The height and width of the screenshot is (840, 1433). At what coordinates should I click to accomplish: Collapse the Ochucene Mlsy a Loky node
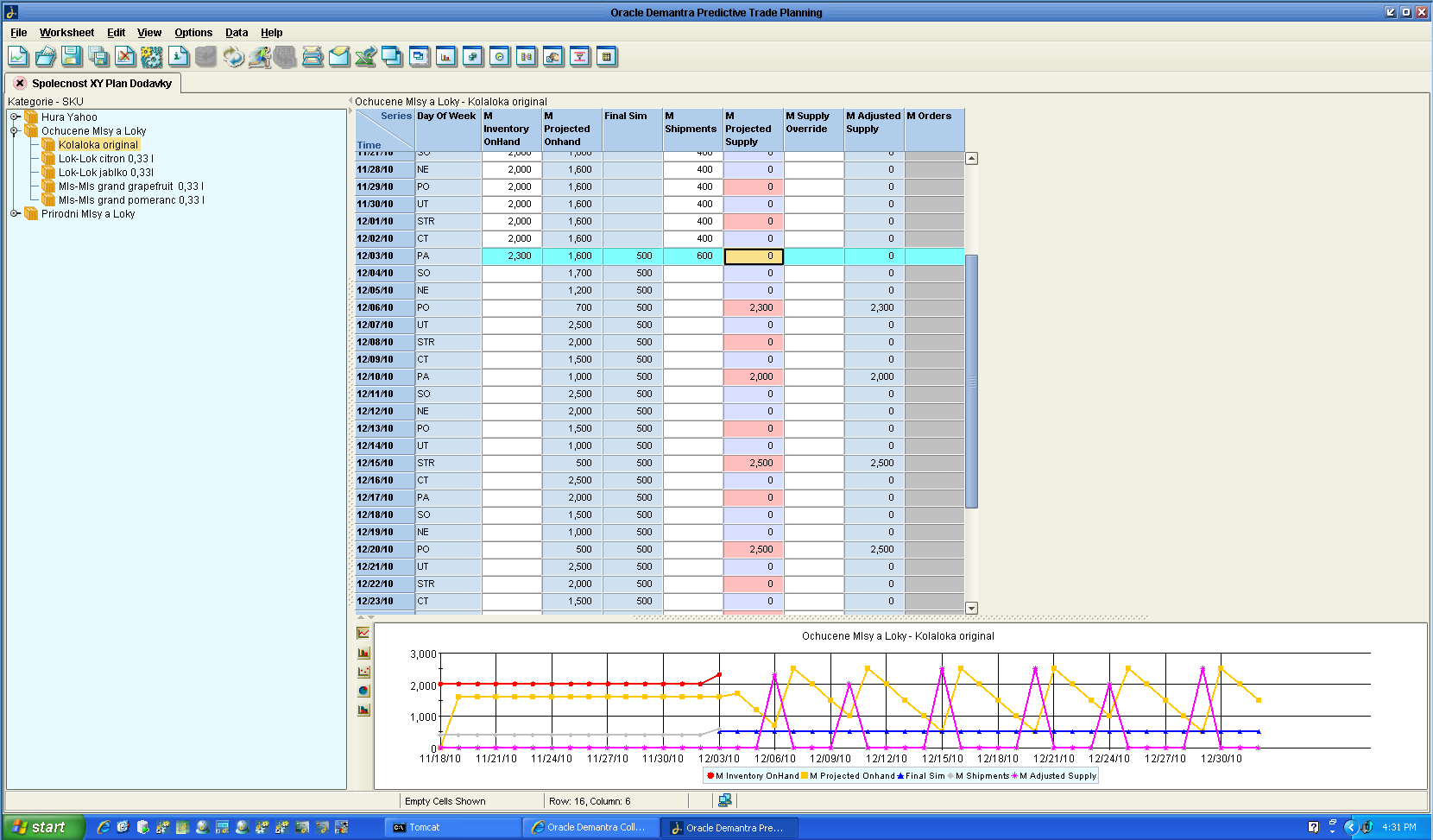pos(15,130)
